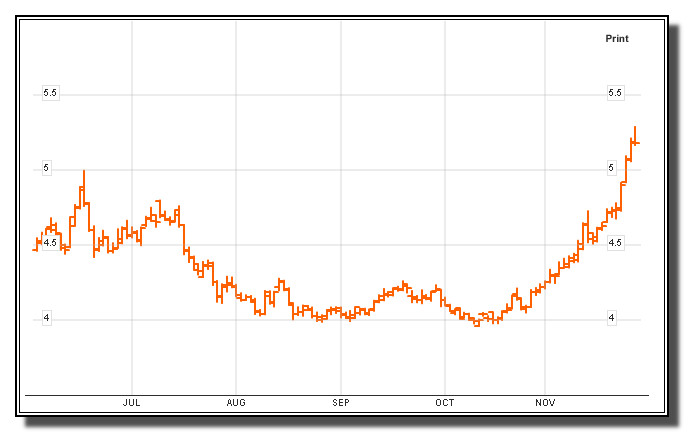This screenshot has width=684, height=432.
Task: Click the Print link
Action: click(617, 38)
